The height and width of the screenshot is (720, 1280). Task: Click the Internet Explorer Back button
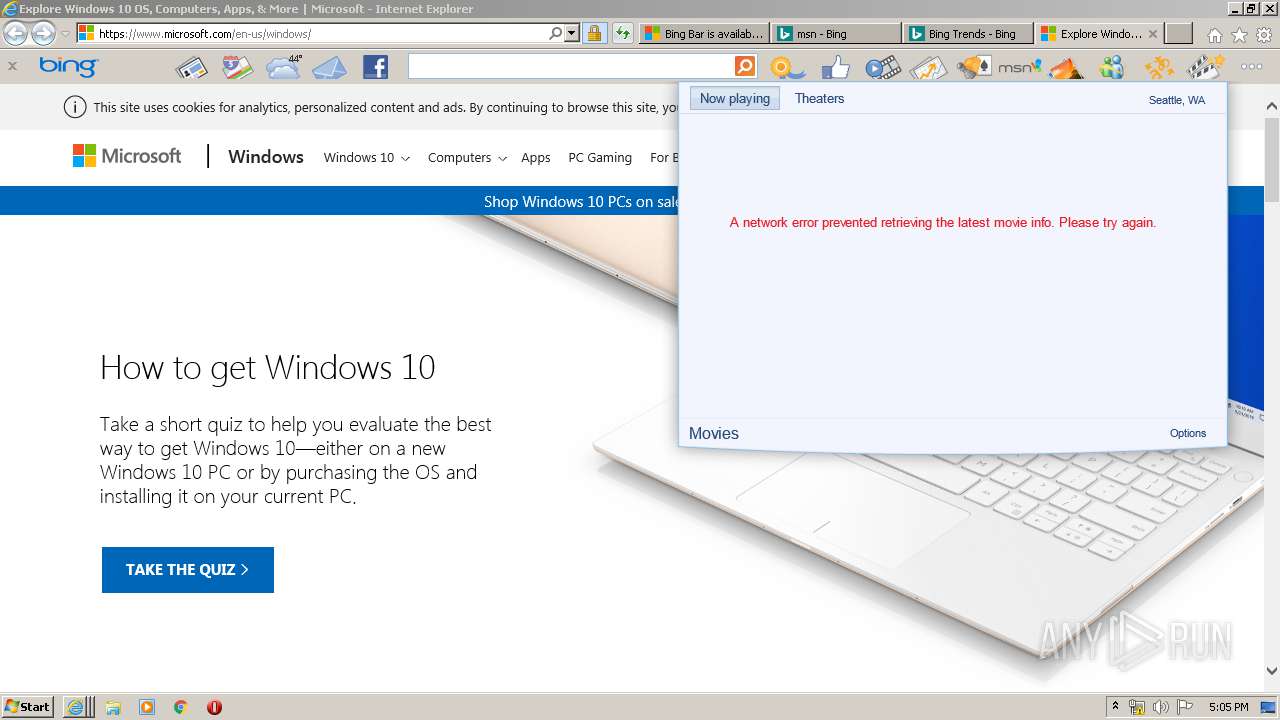[16, 34]
